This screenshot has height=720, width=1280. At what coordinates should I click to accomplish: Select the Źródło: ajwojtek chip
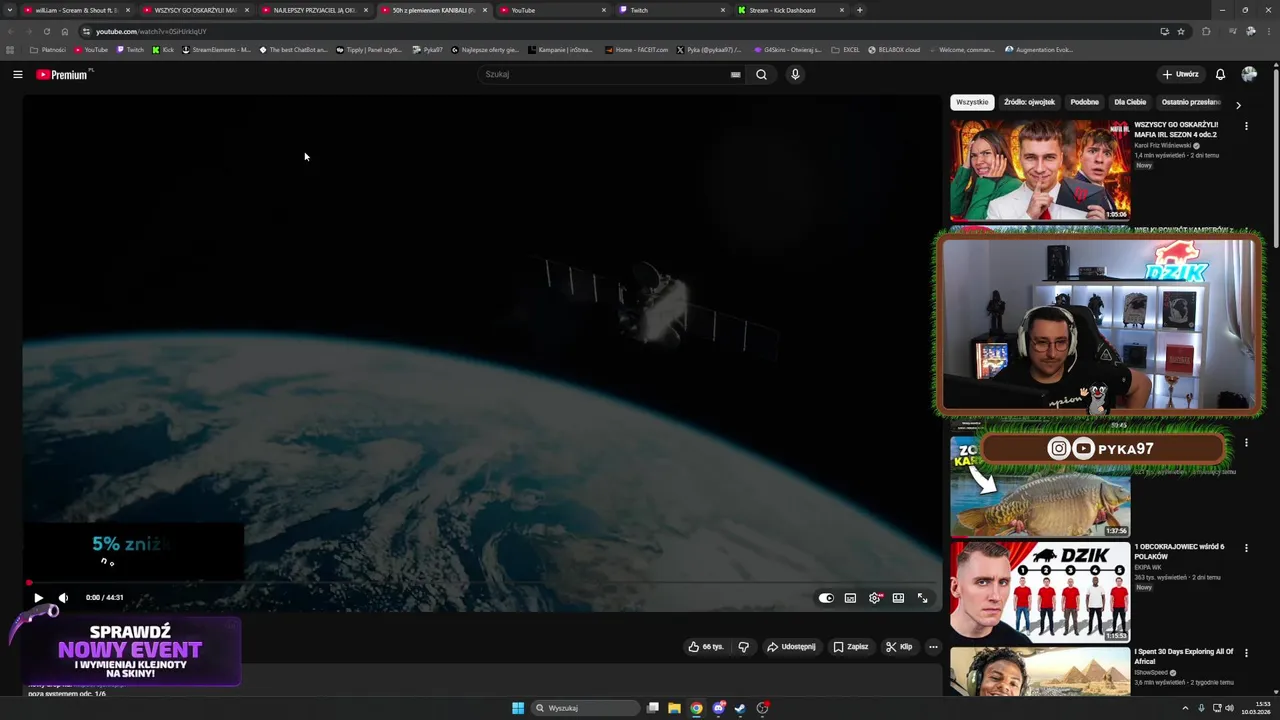[1029, 102]
